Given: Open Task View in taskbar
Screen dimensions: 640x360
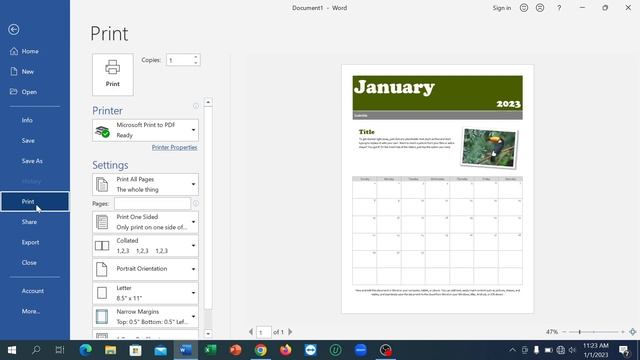Looking at the screenshot, I should 60,350.
